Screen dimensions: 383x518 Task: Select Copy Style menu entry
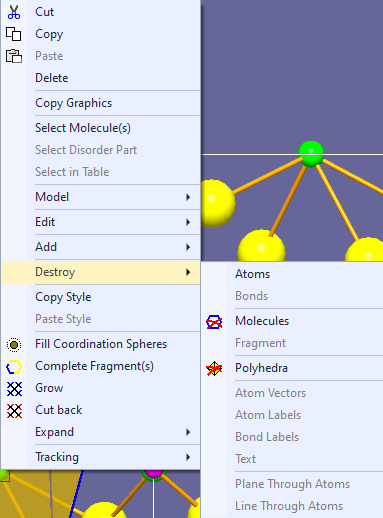pyautogui.click(x=101, y=297)
